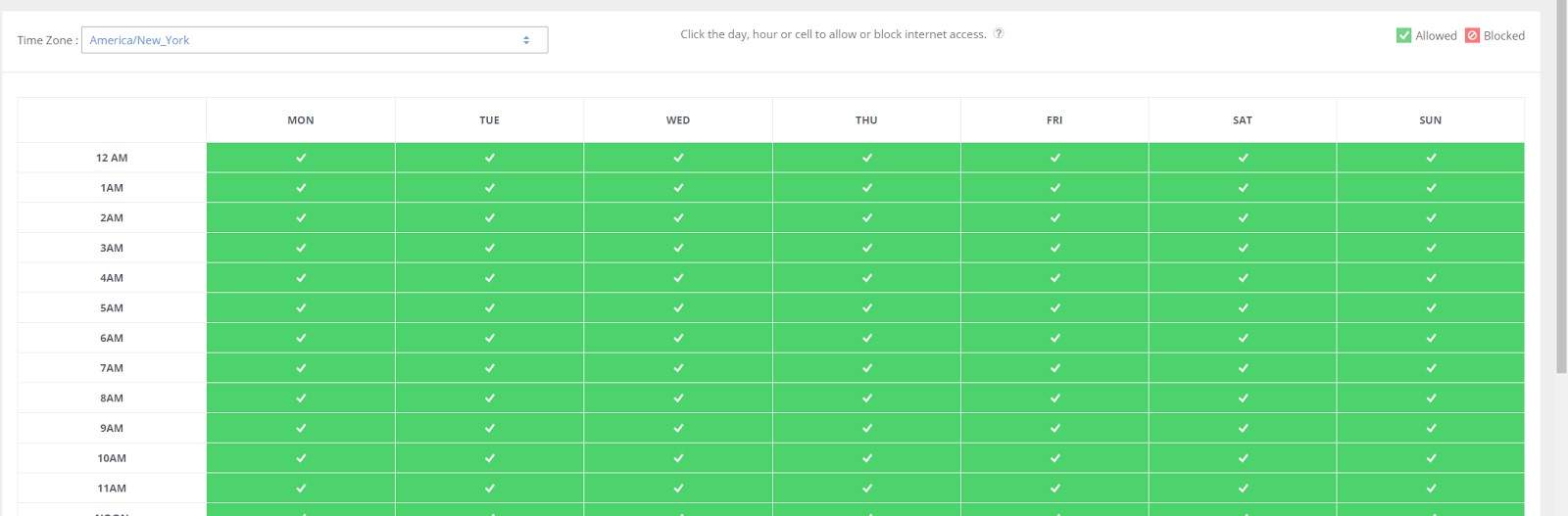Block Monday 7AM cell

point(301,368)
